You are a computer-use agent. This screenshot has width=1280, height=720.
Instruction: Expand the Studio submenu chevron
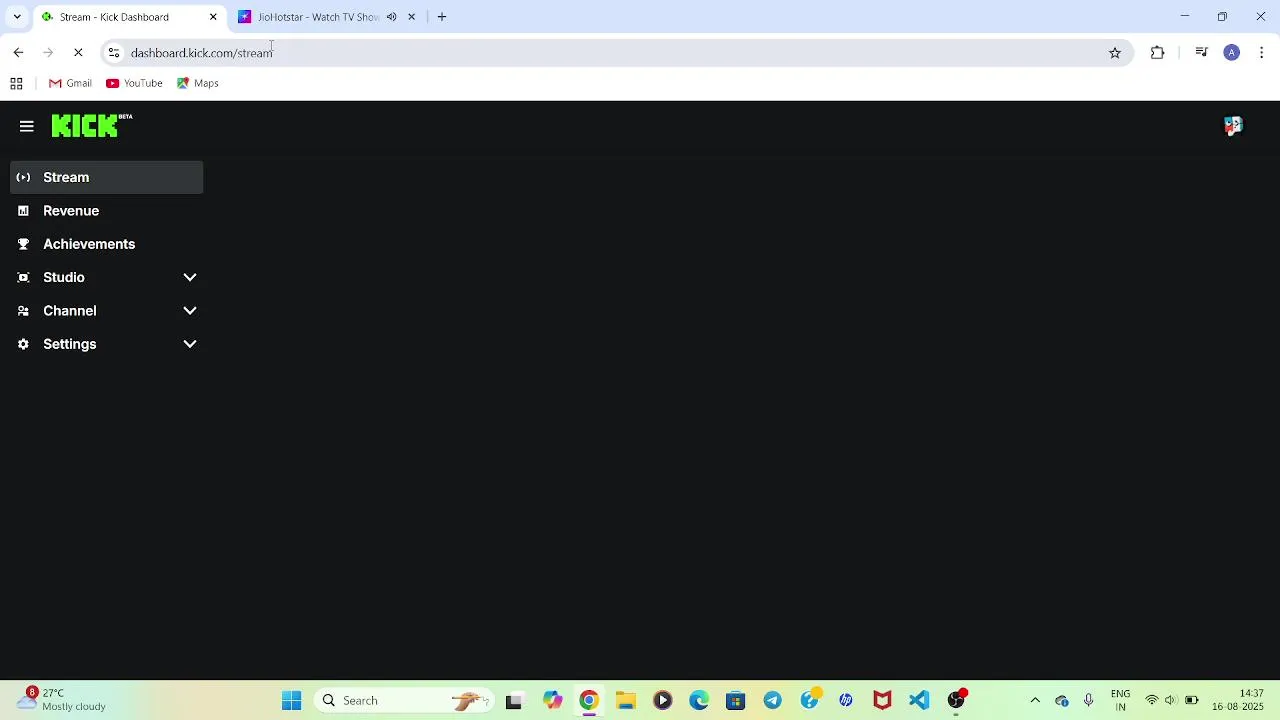190,277
